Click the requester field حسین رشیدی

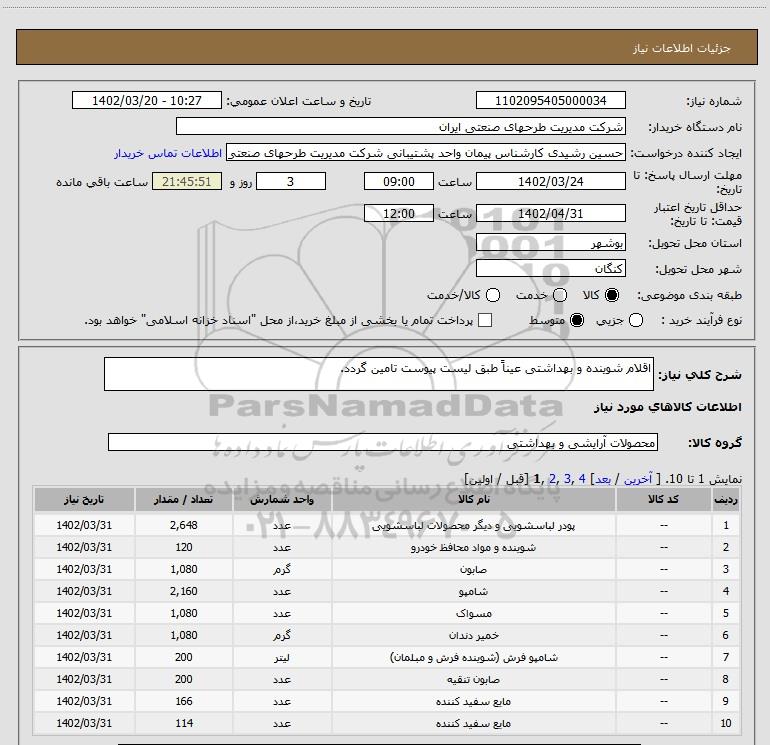(426, 153)
